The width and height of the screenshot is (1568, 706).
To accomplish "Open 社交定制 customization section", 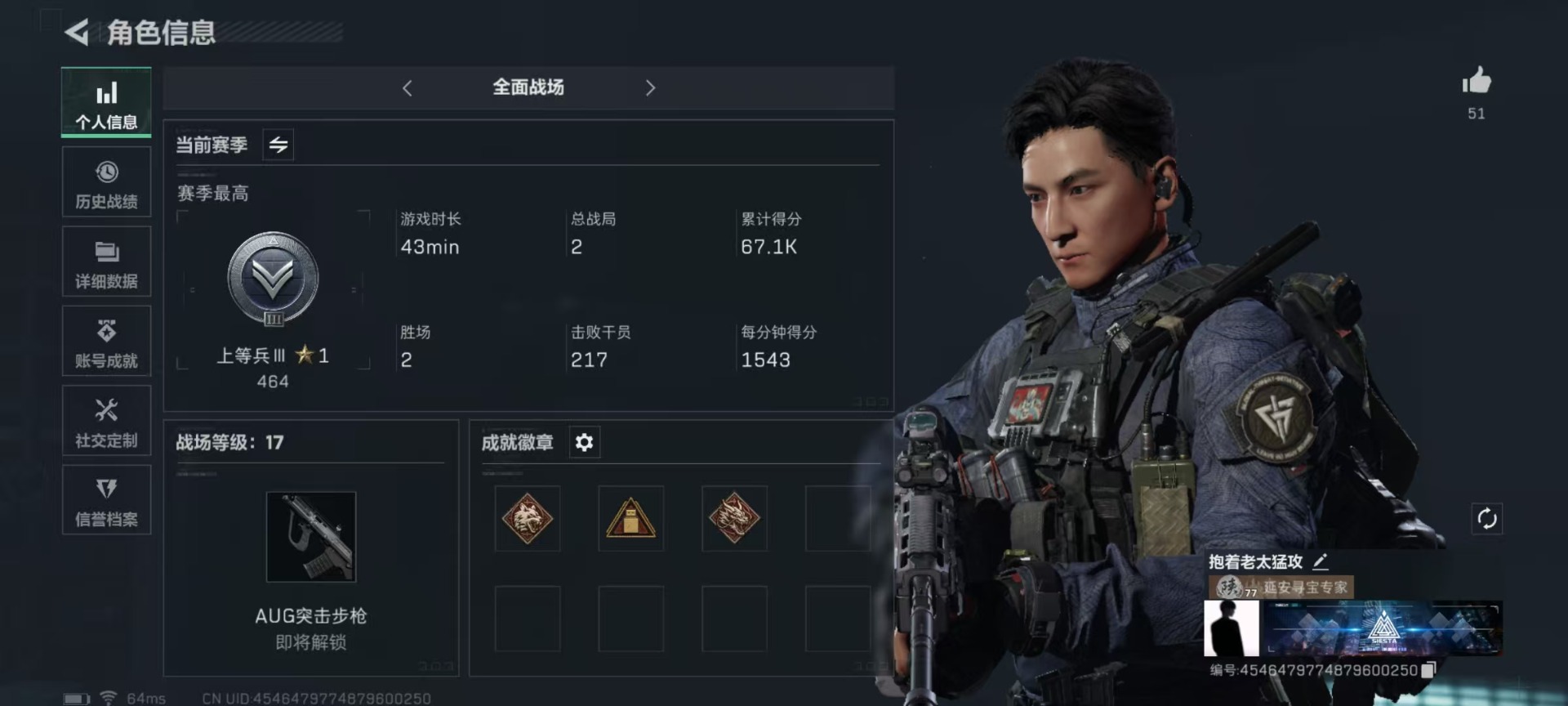I will pos(106,421).
